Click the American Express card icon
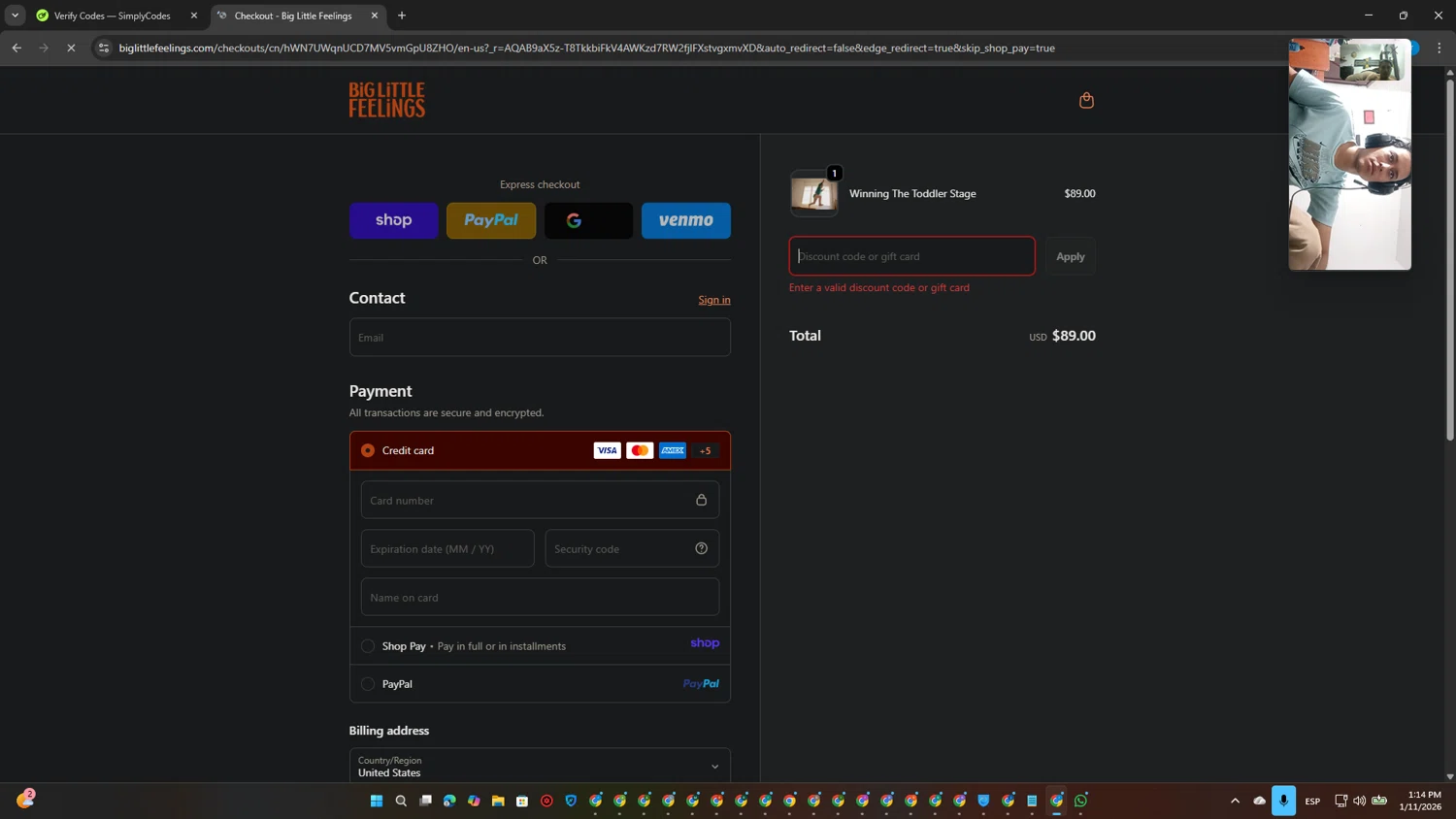This screenshot has width=1456, height=819. tap(673, 450)
